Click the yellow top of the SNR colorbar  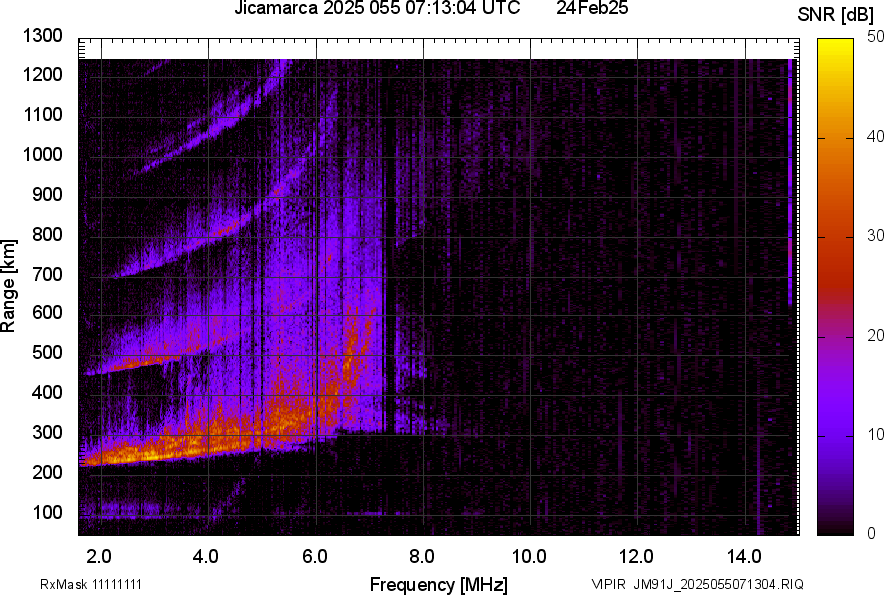[836, 44]
